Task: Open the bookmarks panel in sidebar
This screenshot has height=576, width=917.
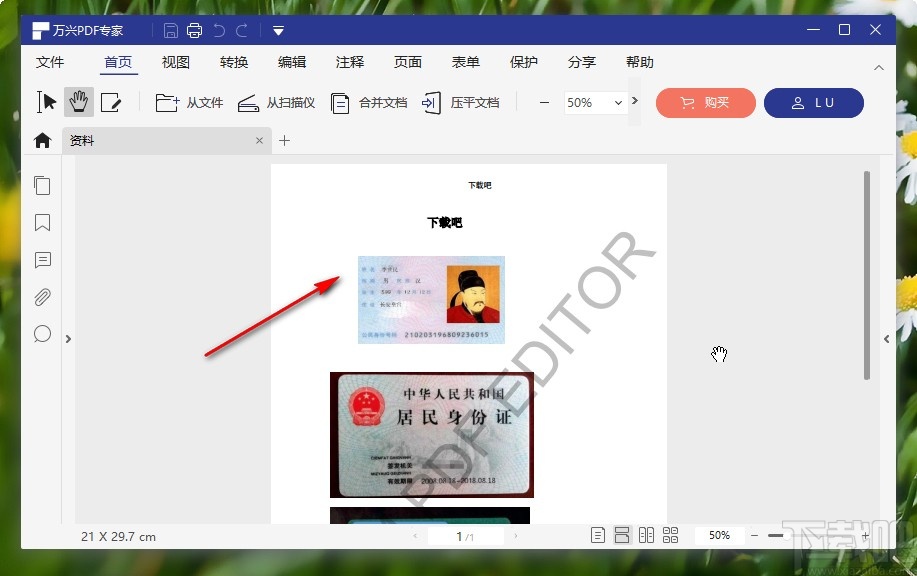Action: point(42,223)
